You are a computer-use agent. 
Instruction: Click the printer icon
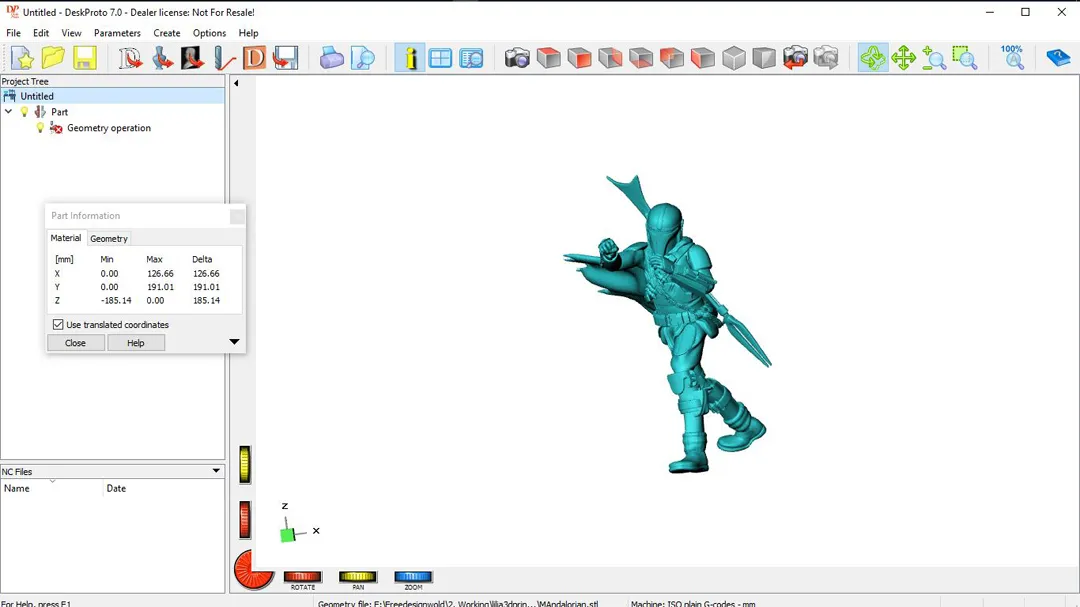point(331,58)
